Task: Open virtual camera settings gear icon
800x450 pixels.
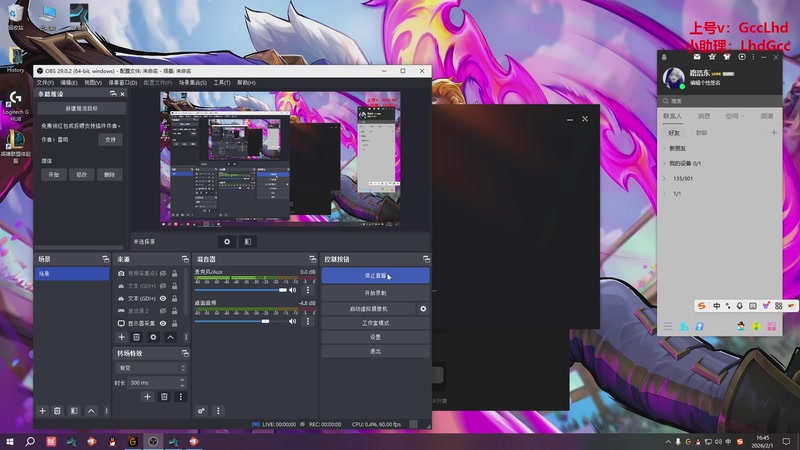Action: pos(423,309)
